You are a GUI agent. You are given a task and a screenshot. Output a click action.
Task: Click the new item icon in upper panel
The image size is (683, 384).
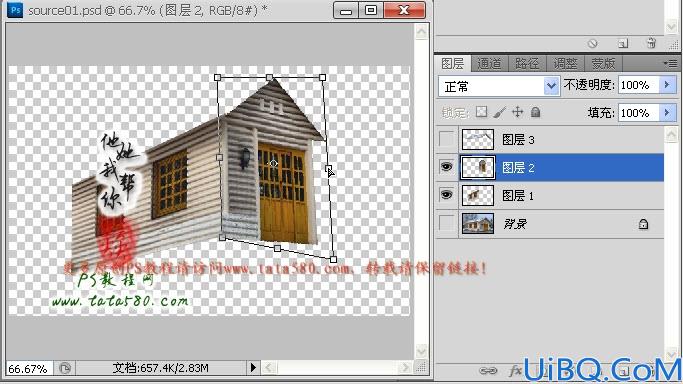(x=623, y=43)
